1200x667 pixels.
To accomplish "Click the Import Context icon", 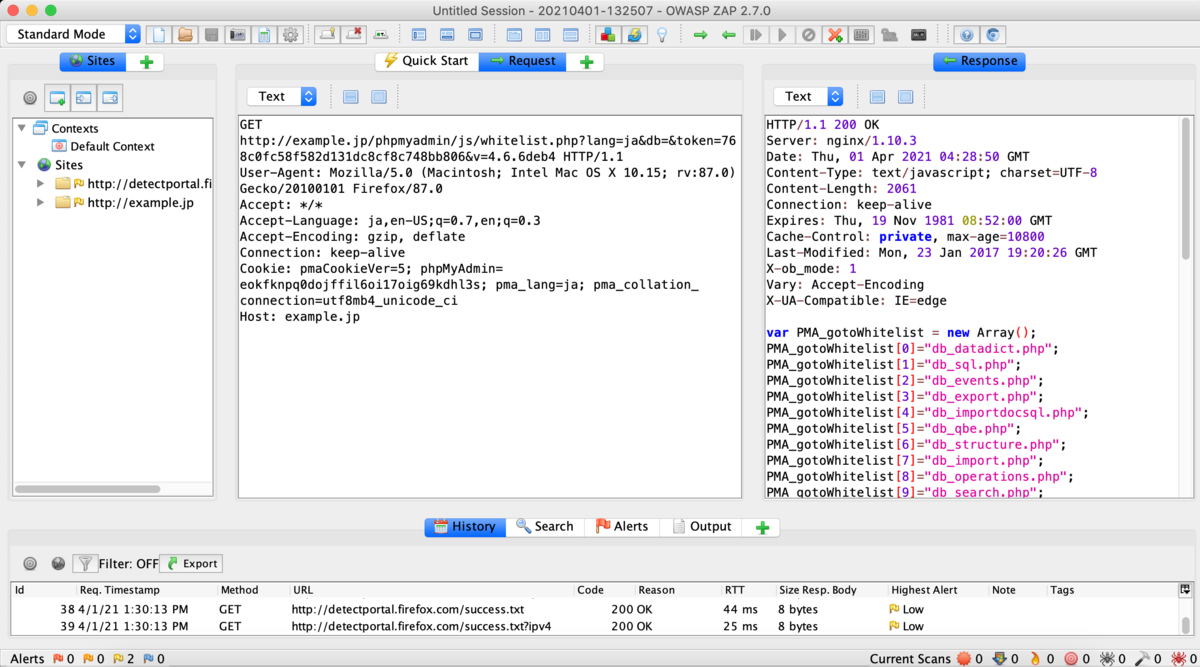I will coord(84,98).
